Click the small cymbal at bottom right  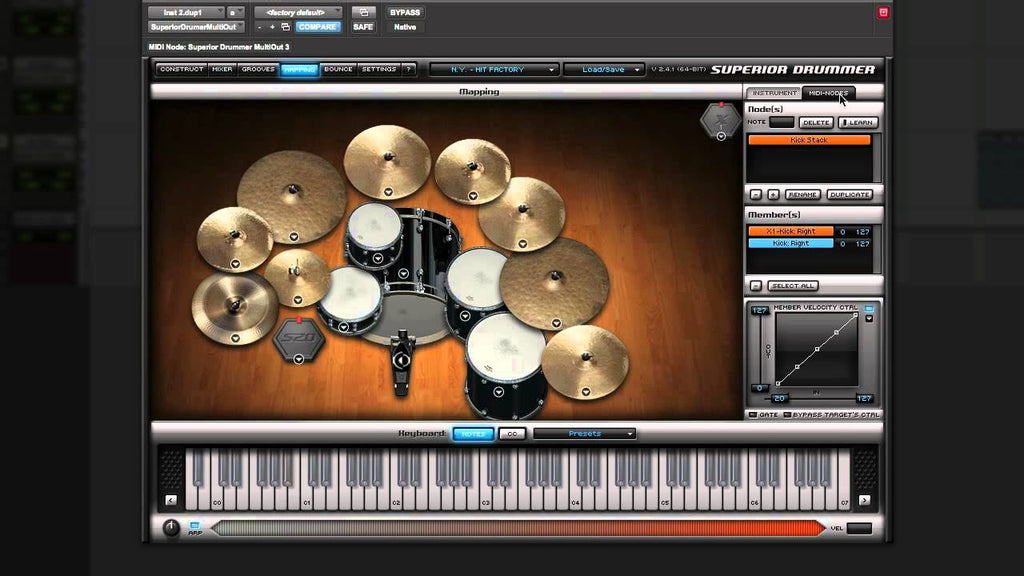(585, 361)
